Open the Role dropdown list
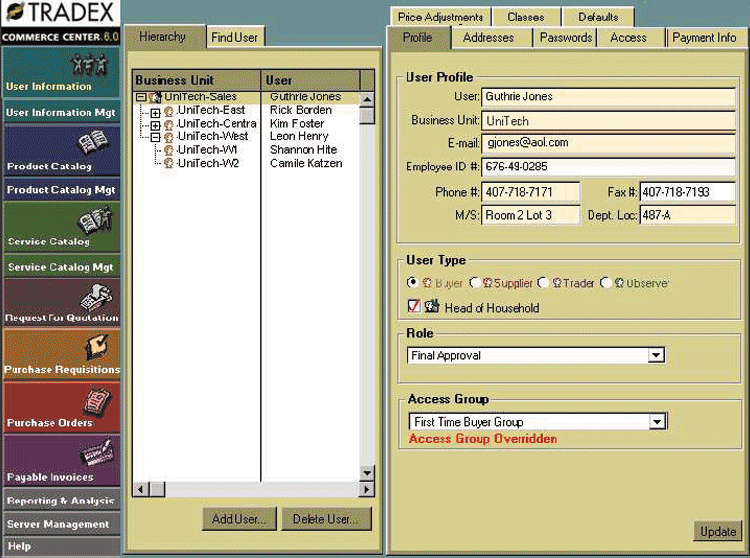The width and height of the screenshot is (750, 558). (656, 355)
